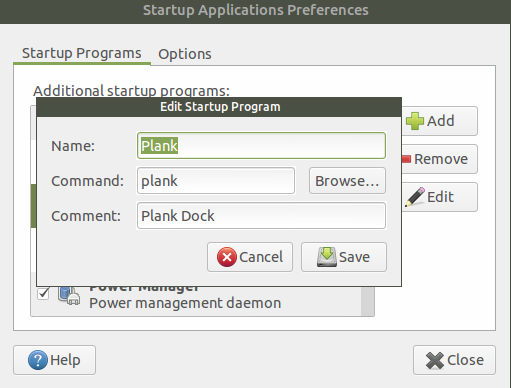This screenshot has height=388, width=511.
Task: Click the green plus Add icon
Action: [x=415, y=121]
